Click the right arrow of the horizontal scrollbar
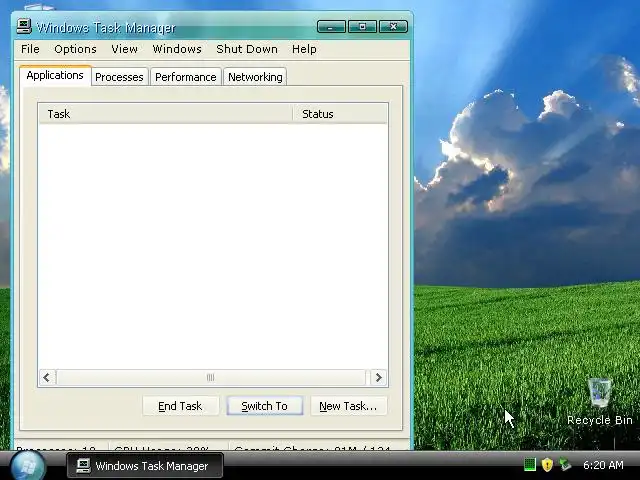This screenshot has width=640, height=480. [x=378, y=378]
